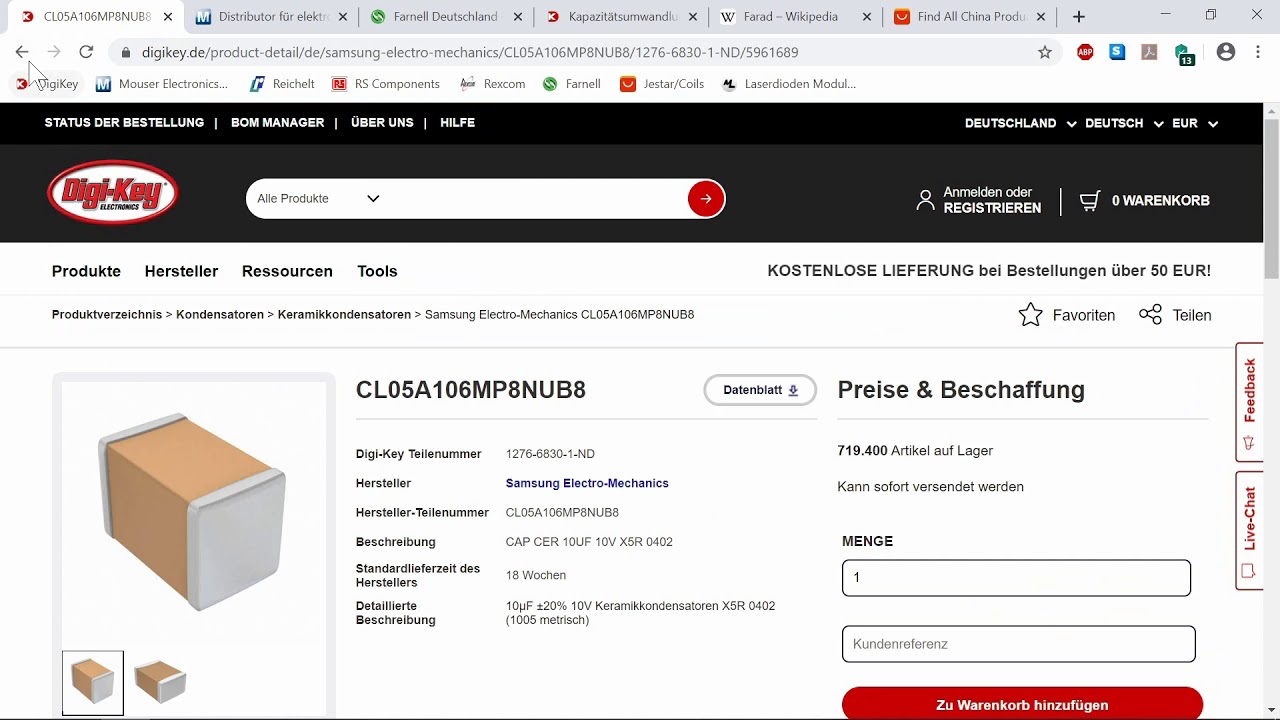Open BOM MANAGER link
The height and width of the screenshot is (720, 1280).
(x=277, y=123)
